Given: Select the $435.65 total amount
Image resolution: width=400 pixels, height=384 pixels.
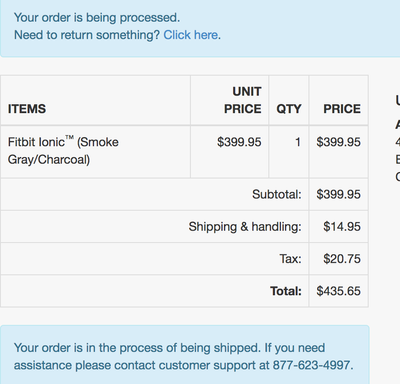Looking at the screenshot, I should click(x=338, y=291).
